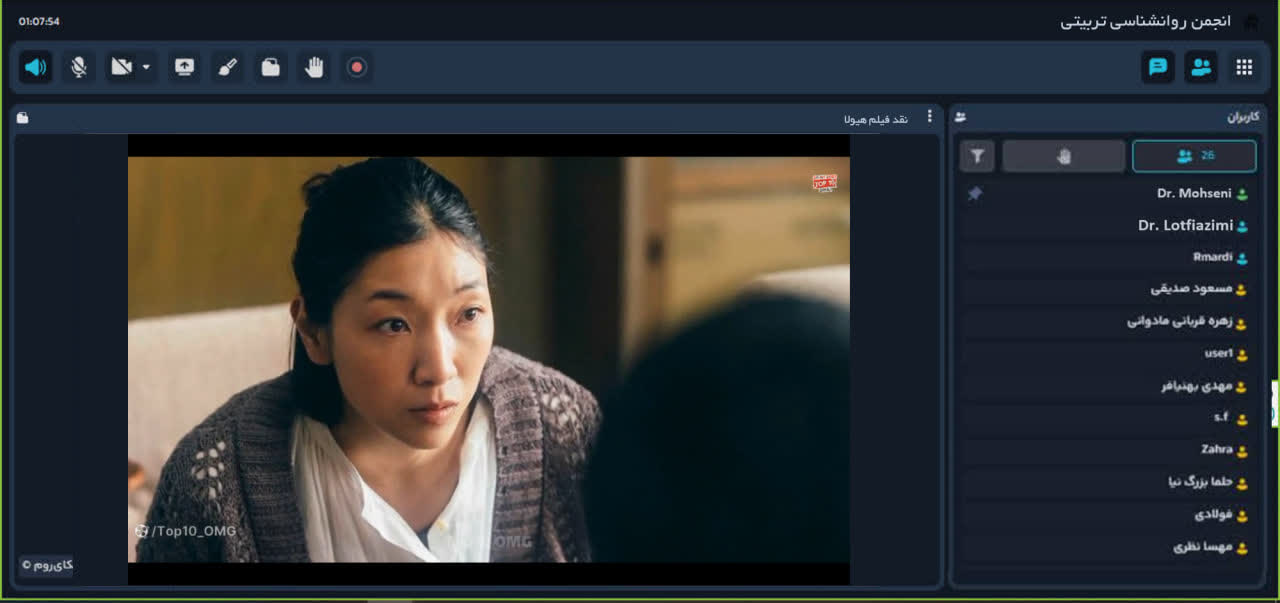The height and width of the screenshot is (603, 1280).
Task: Filter the users list
Action: point(977,156)
